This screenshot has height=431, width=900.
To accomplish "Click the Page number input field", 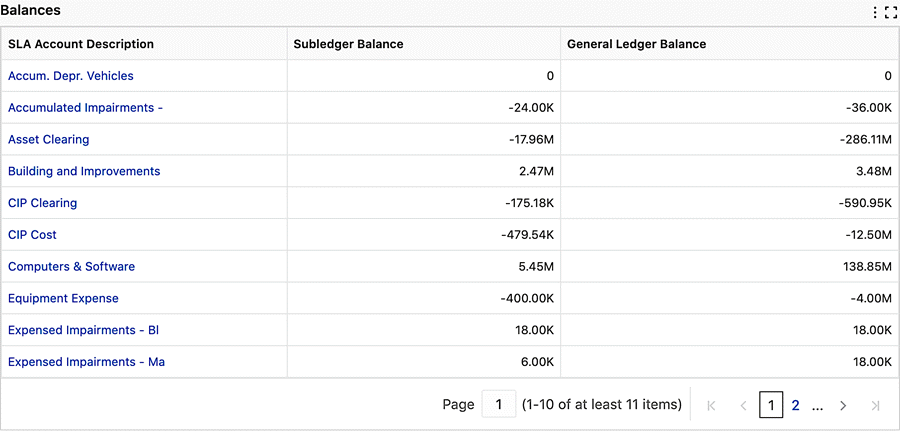I will [498, 405].
